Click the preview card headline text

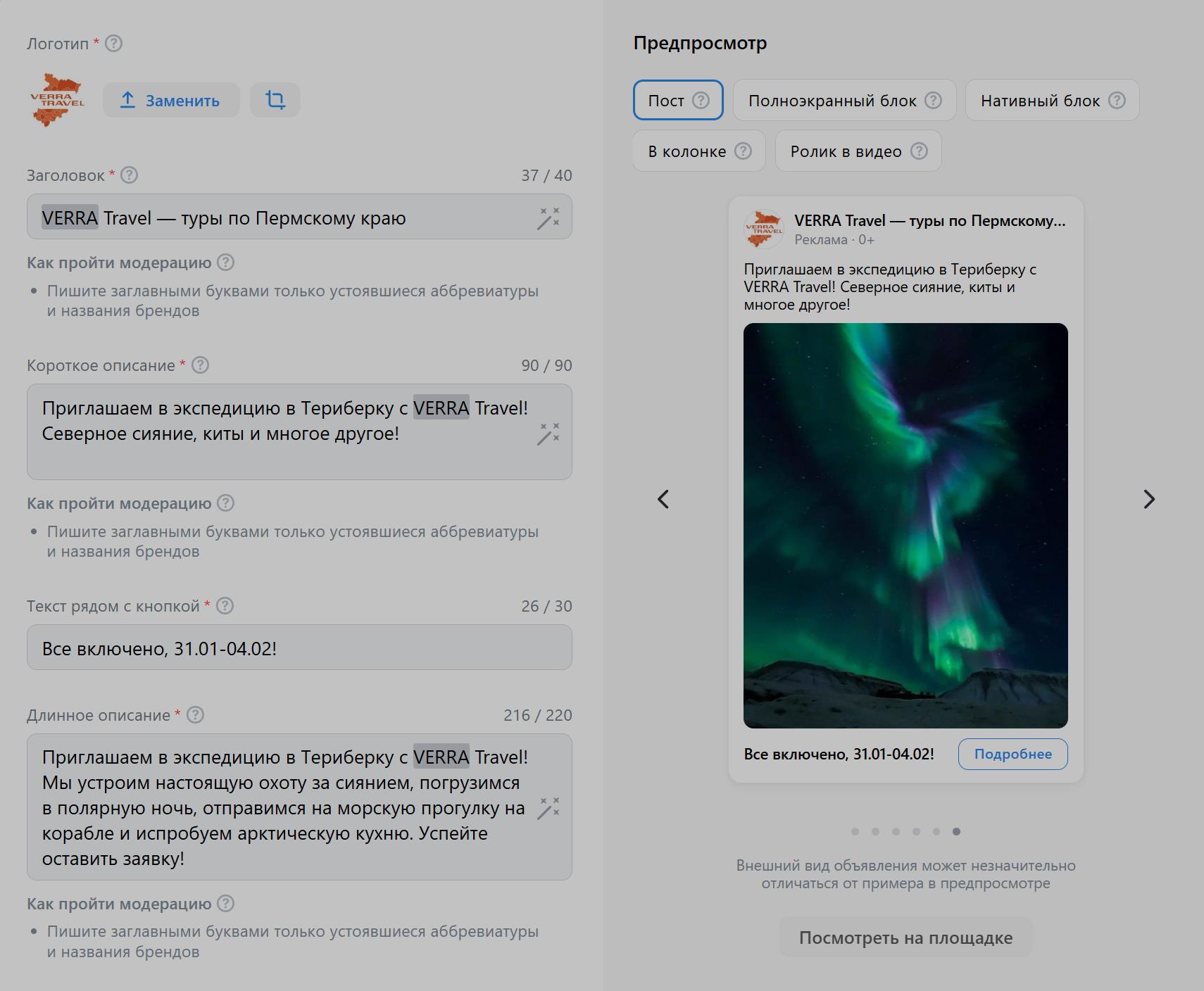click(930, 220)
